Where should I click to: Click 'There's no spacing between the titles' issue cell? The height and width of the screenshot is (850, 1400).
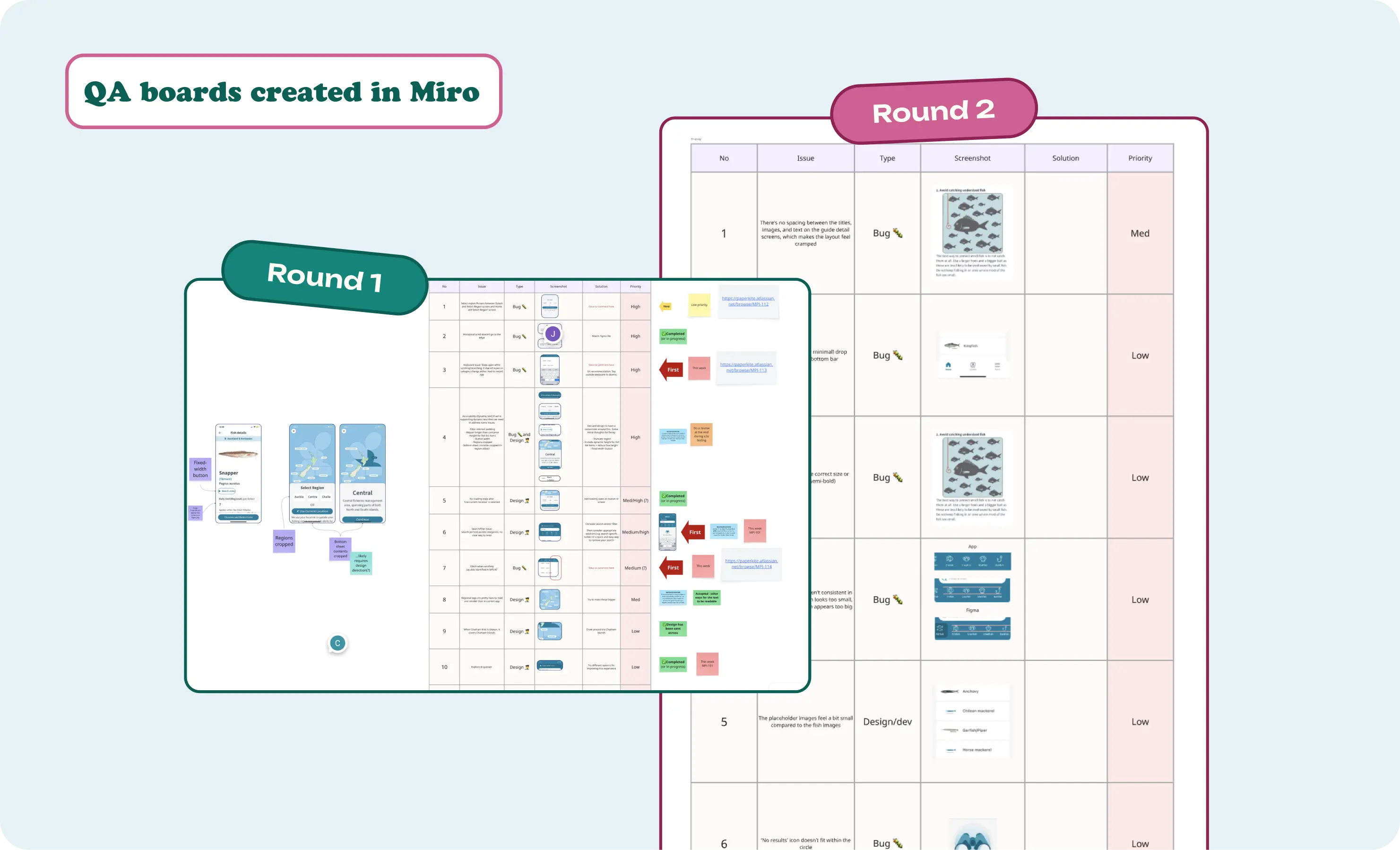(x=805, y=233)
